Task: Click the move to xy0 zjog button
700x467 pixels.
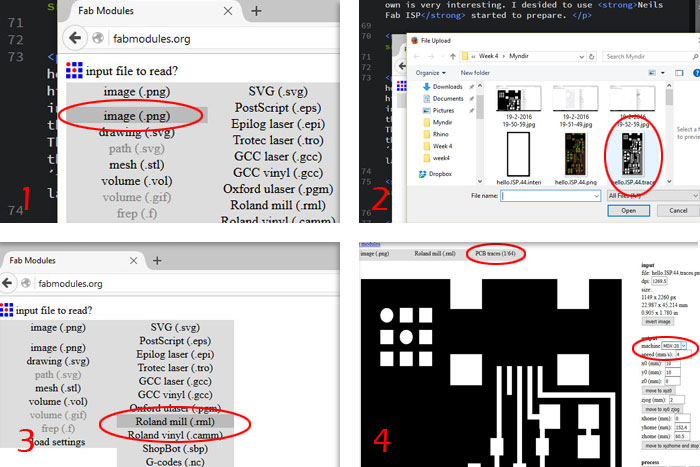Action: (662, 409)
